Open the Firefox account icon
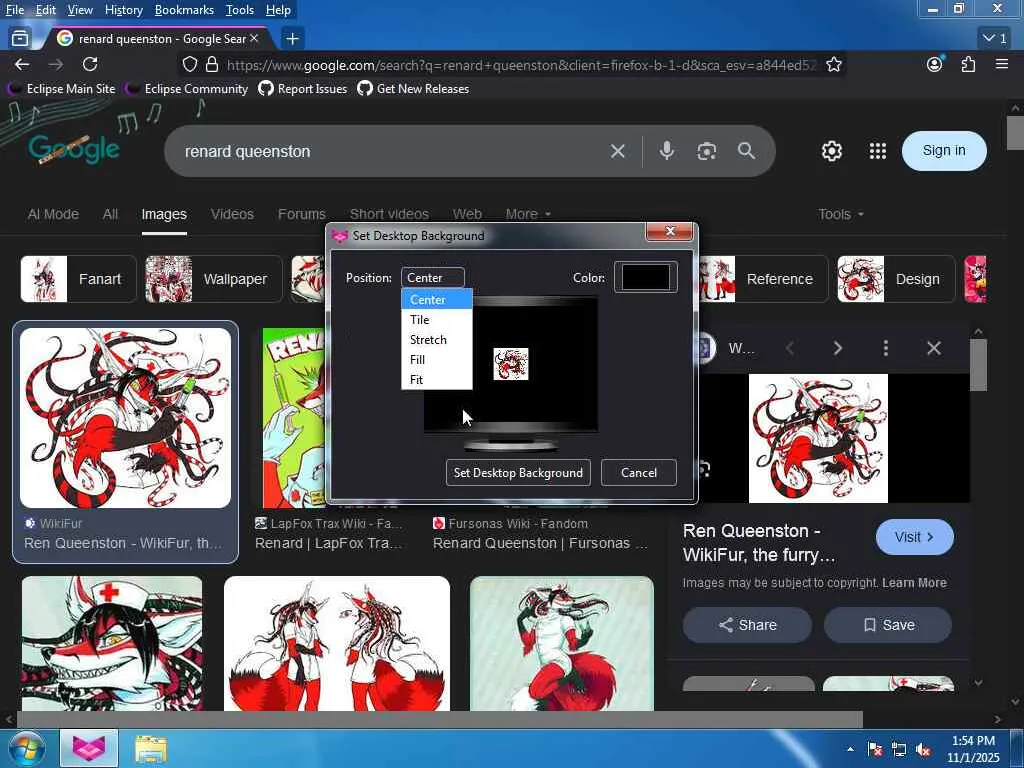The width and height of the screenshot is (1024, 768). (x=935, y=64)
